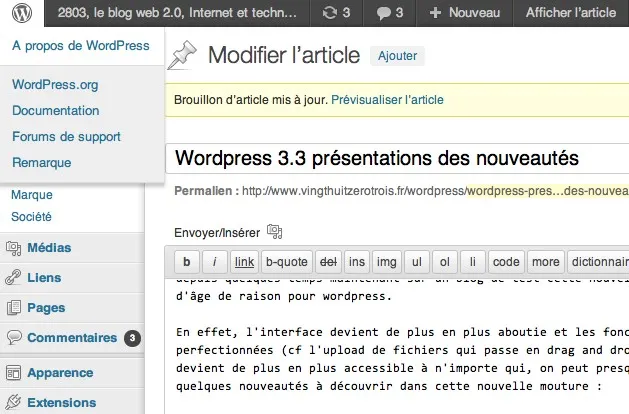This screenshot has width=629, height=414.
Task: Click Prévisualiser l'article link
Action: 387,99
